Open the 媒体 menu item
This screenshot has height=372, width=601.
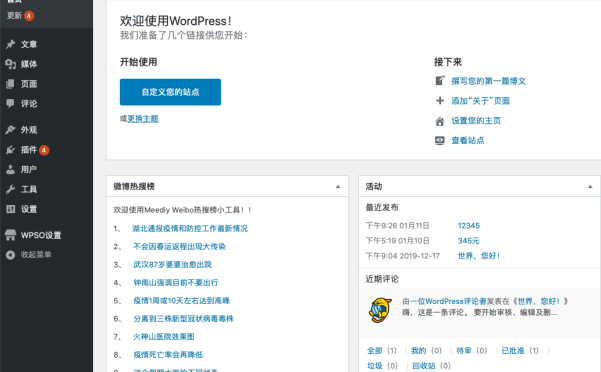coord(29,64)
